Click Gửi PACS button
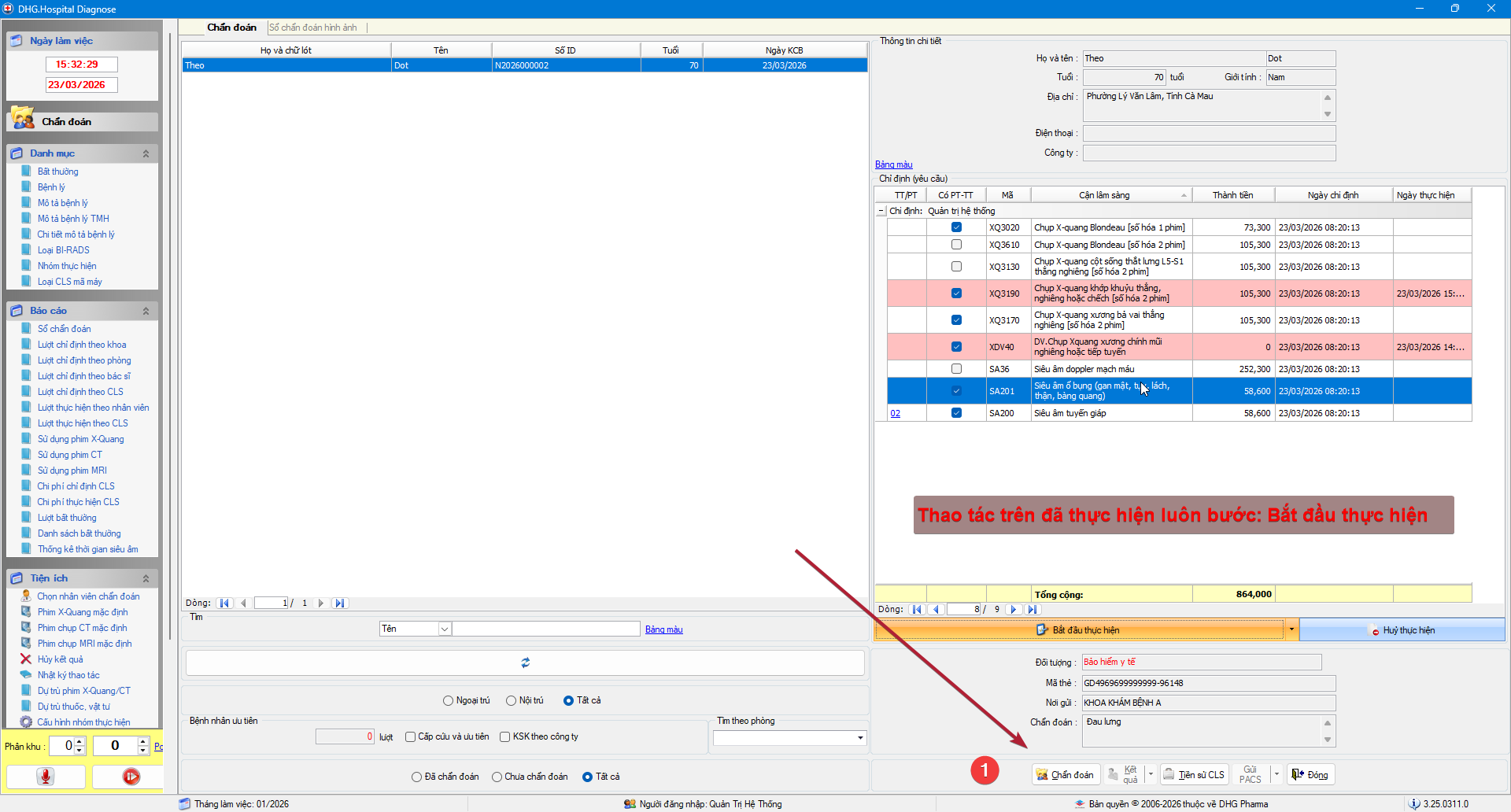The height and width of the screenshot is (812, 1511). pos(1251,775)
